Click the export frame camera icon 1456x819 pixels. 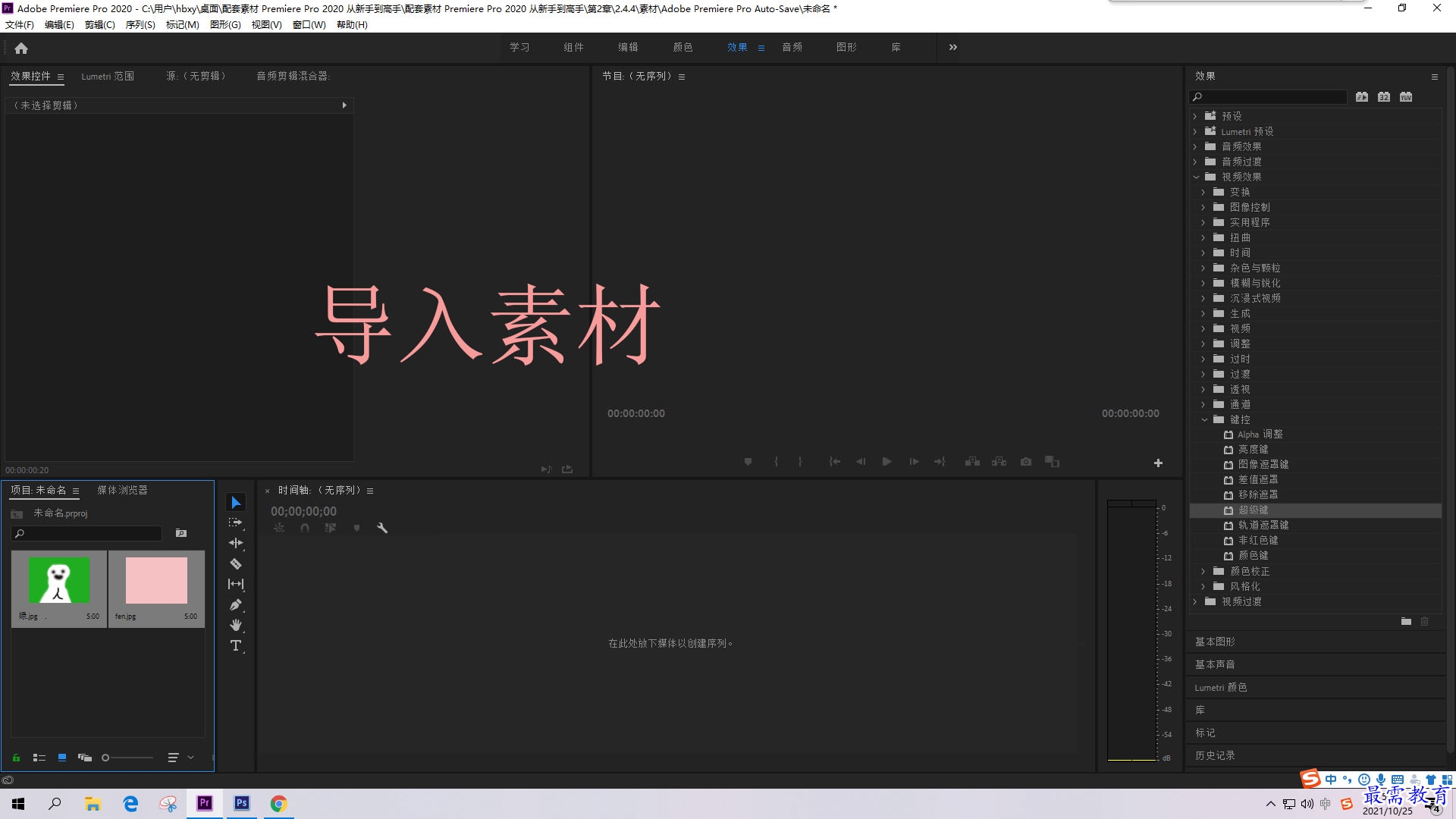click(x=1026, y=462)
